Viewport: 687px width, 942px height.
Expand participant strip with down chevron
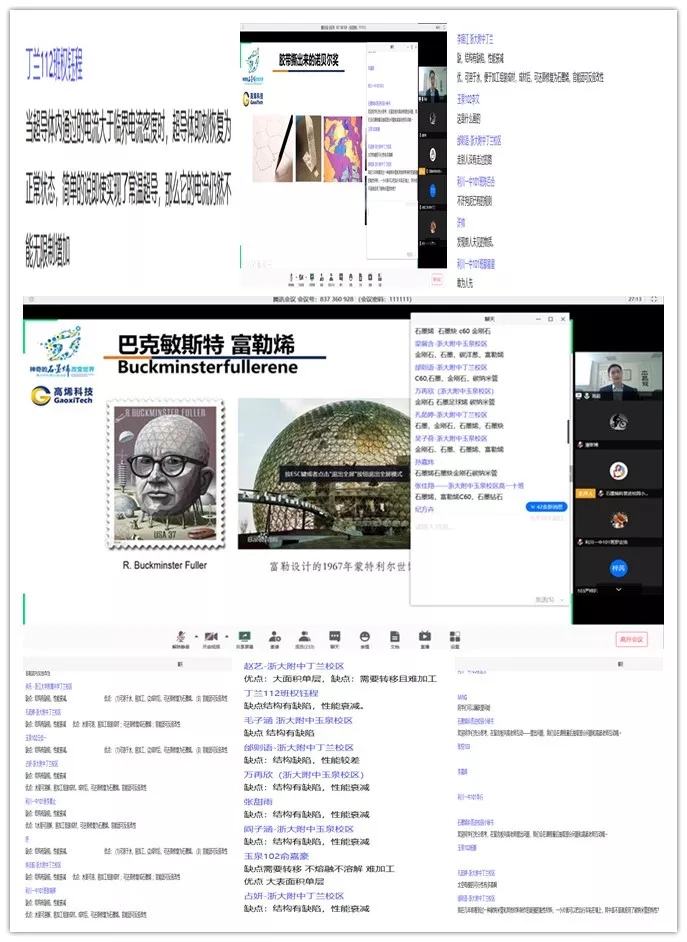coord(619,590)
